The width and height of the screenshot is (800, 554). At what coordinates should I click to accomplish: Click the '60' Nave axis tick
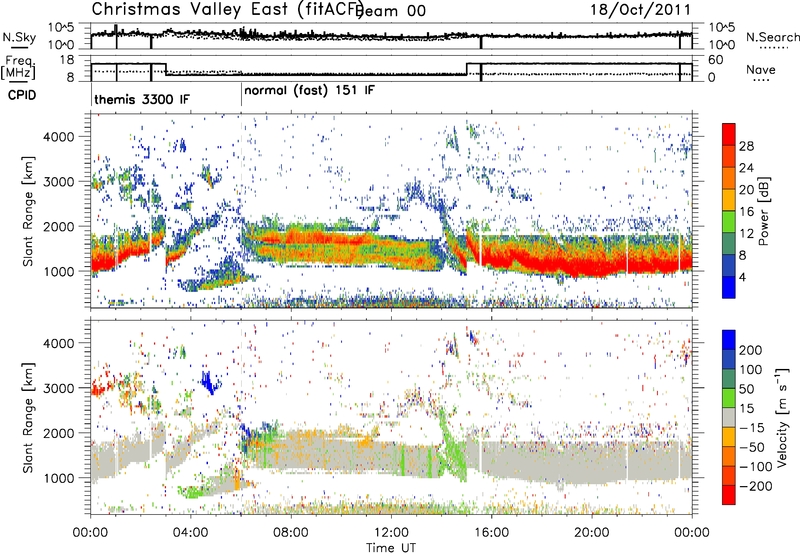point(716,60)
